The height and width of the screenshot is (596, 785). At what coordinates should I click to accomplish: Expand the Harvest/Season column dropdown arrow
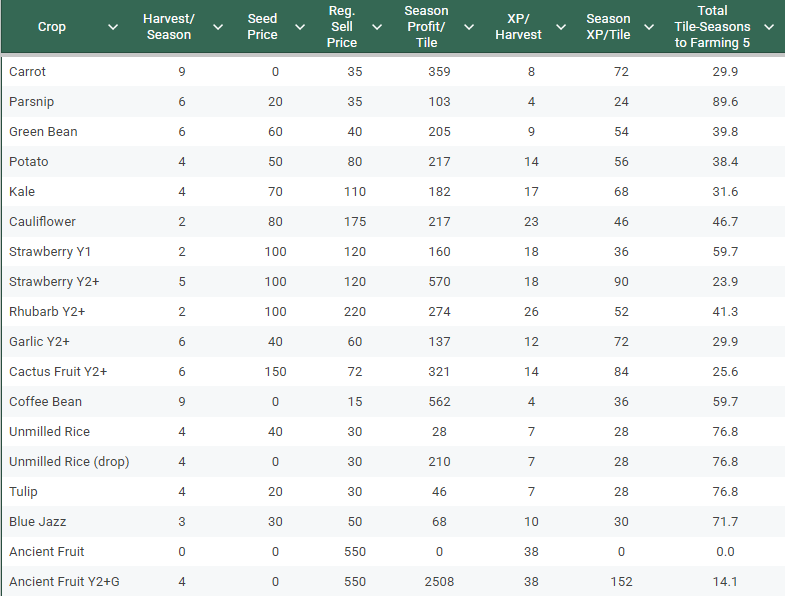coord(218,27)
